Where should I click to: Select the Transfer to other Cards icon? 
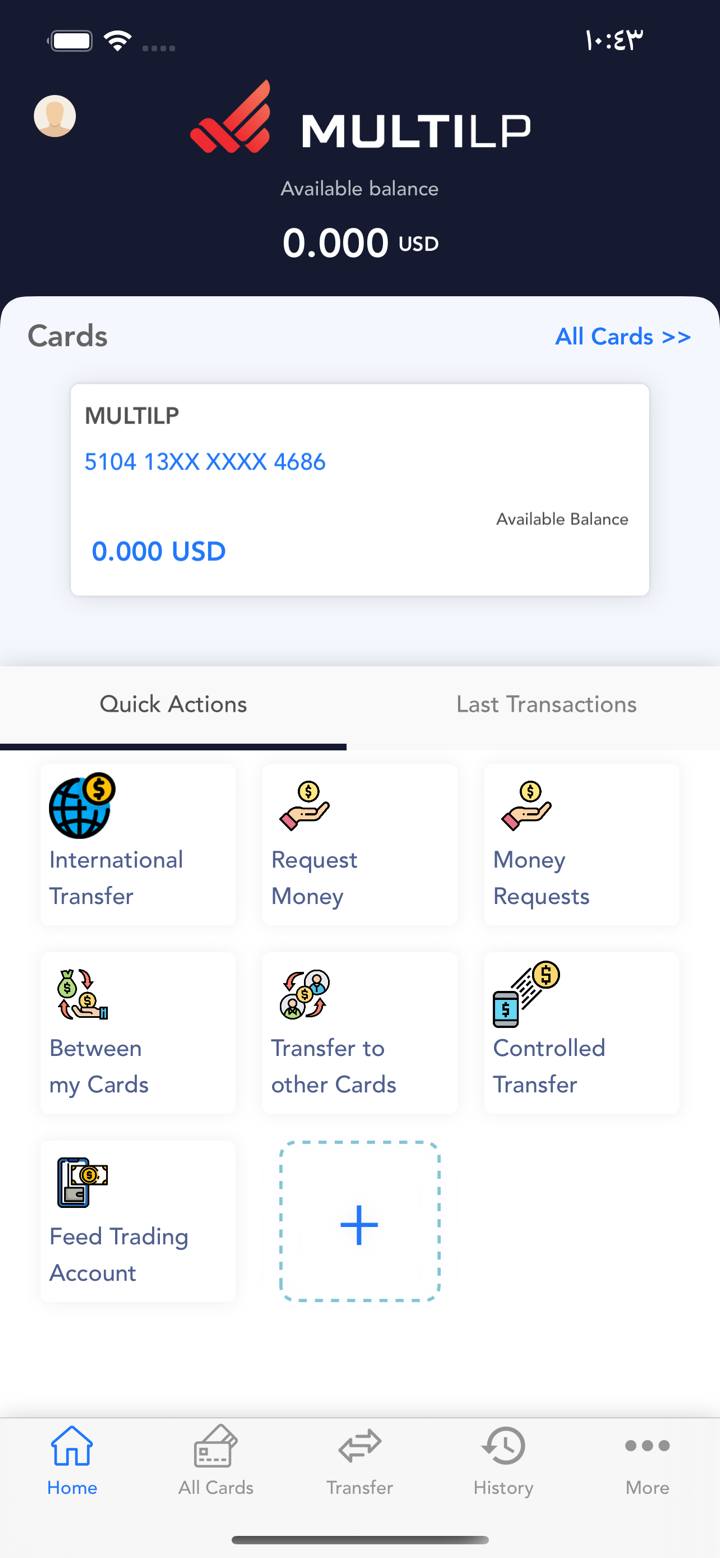click(304, 994)
